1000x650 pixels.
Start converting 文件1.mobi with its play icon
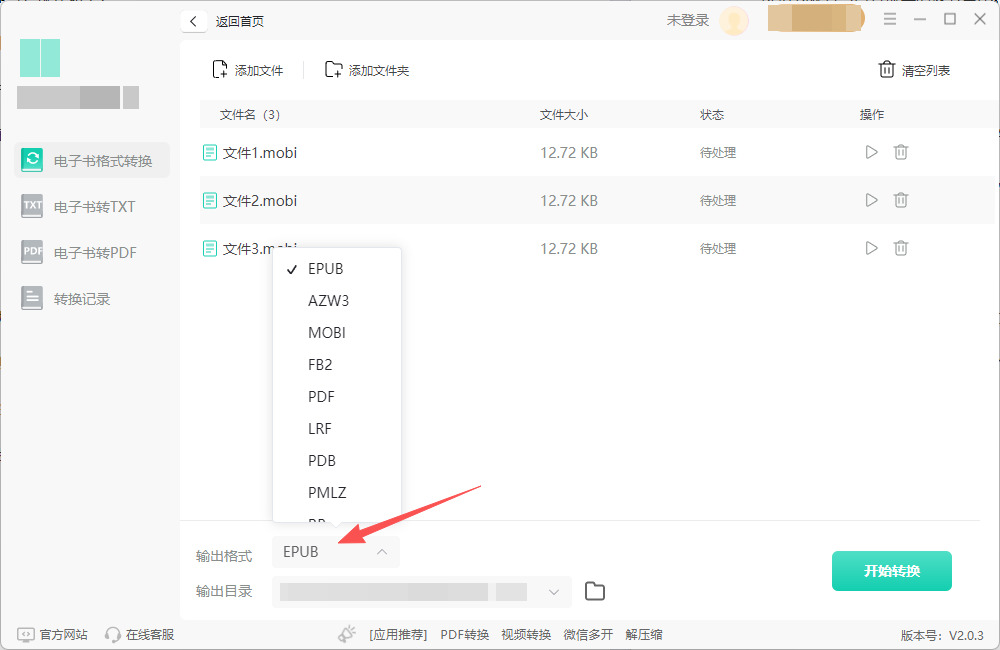tap(871, 152)
